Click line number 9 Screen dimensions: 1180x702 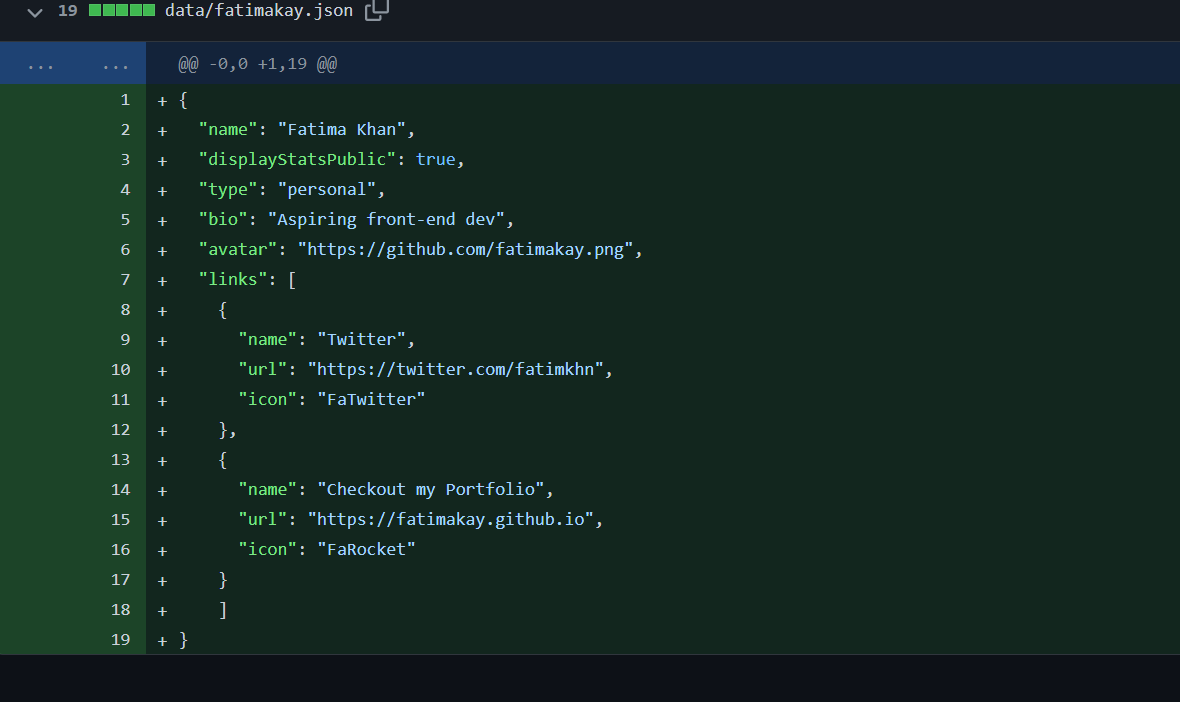tap(125, 340)
